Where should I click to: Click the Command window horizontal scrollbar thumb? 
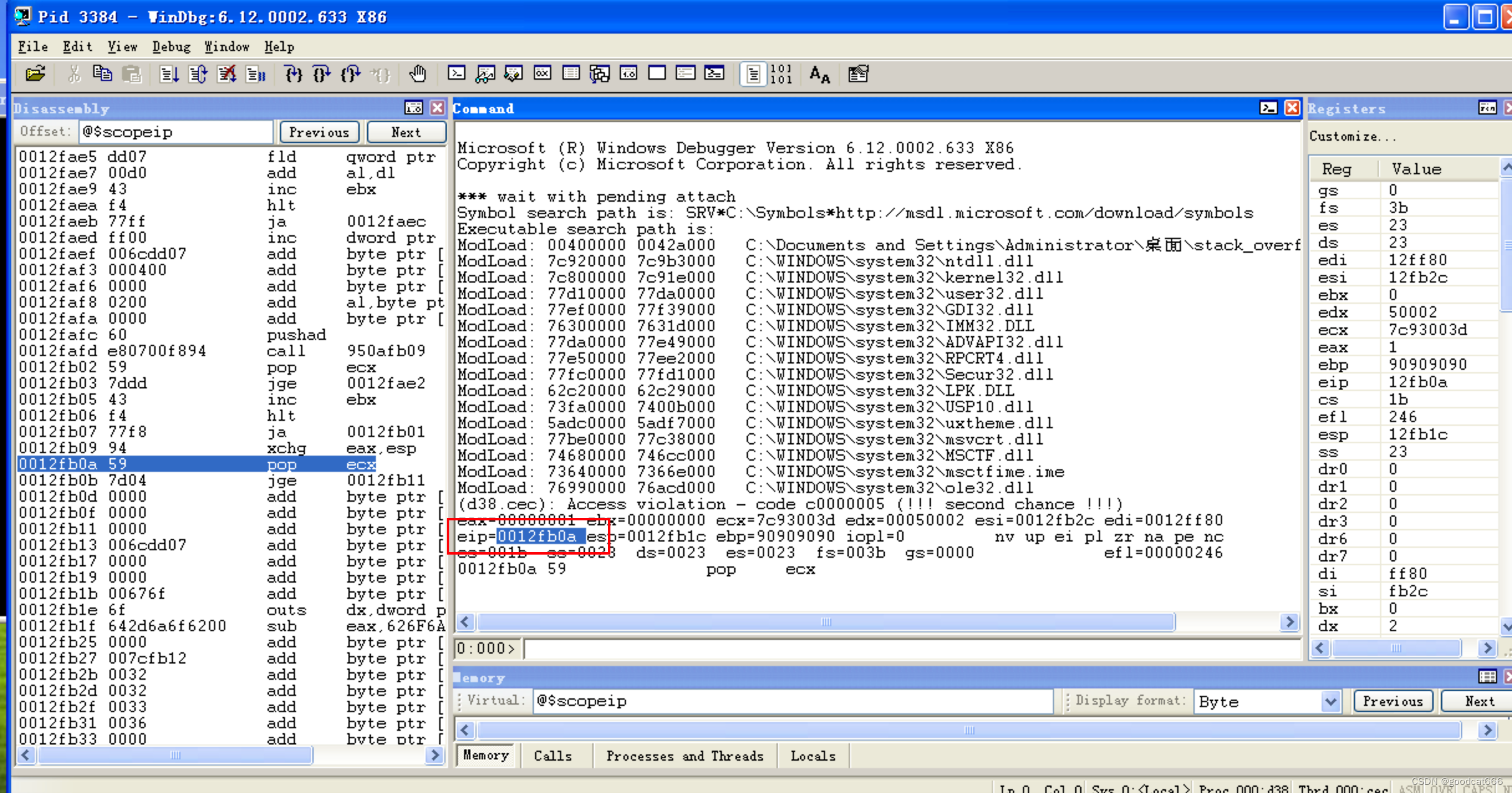tap(826, 622)
